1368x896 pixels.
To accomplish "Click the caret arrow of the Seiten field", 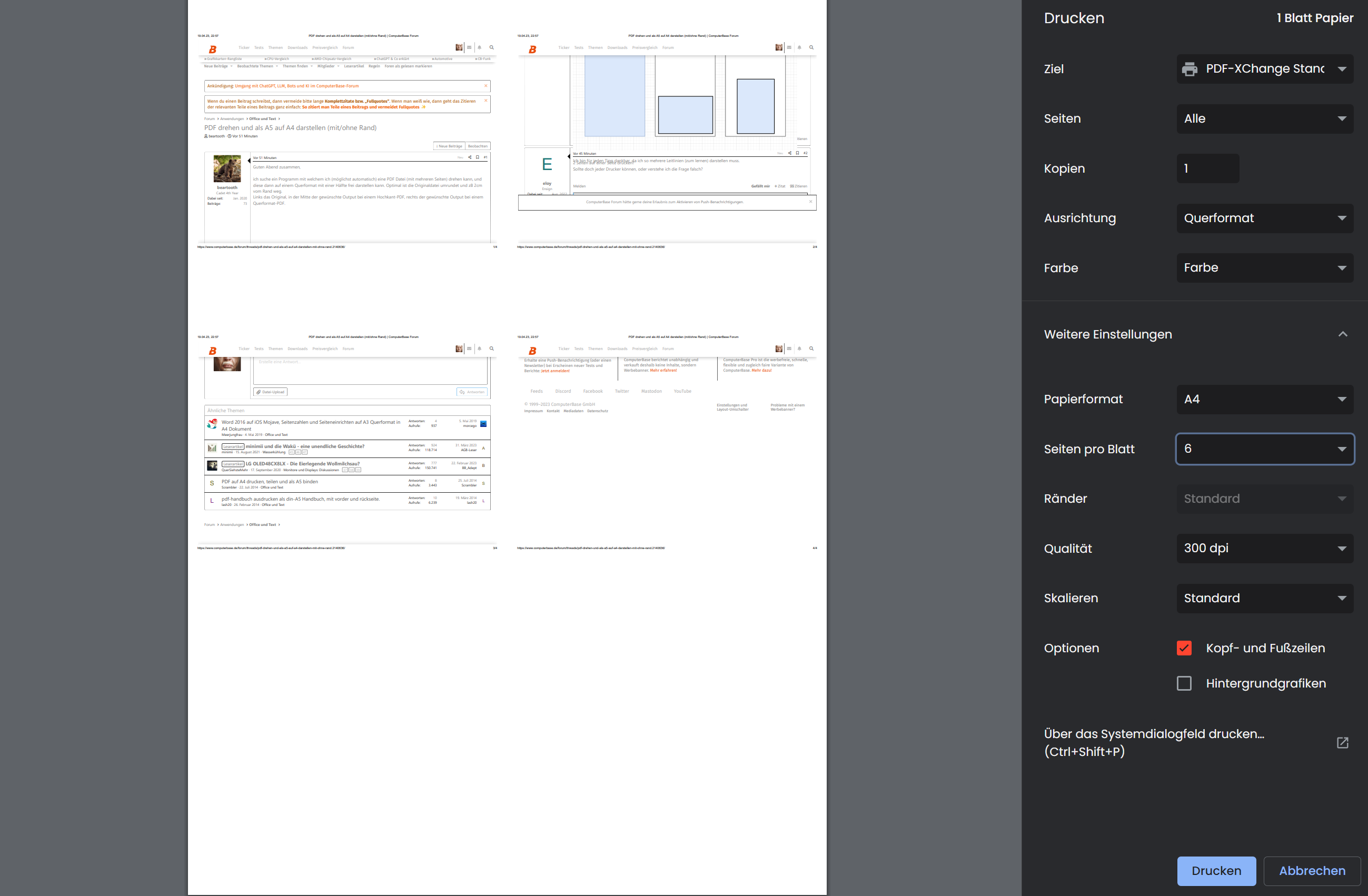I will pyautogui.click(x=1342, y=118).
